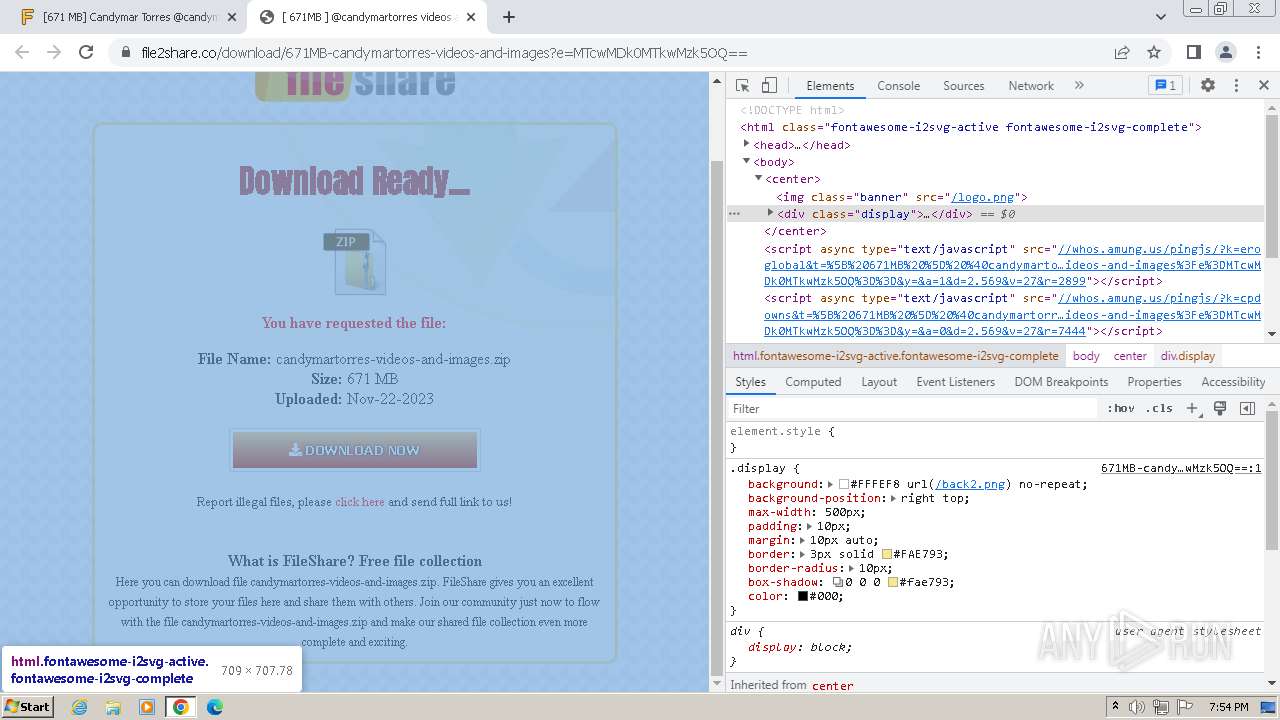Open the tab search dropdown arrow
Screen dimensions: 1280x720
click(1160, 17)
